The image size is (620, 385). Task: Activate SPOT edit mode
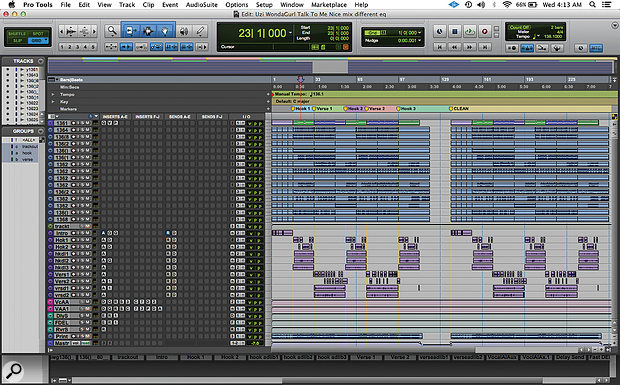[38, 34]
